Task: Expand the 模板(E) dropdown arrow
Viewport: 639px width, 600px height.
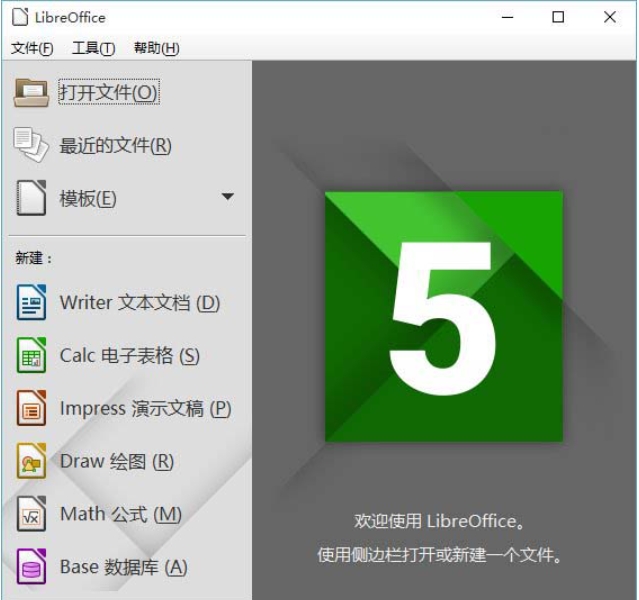Action: click(x=227, y=197)
